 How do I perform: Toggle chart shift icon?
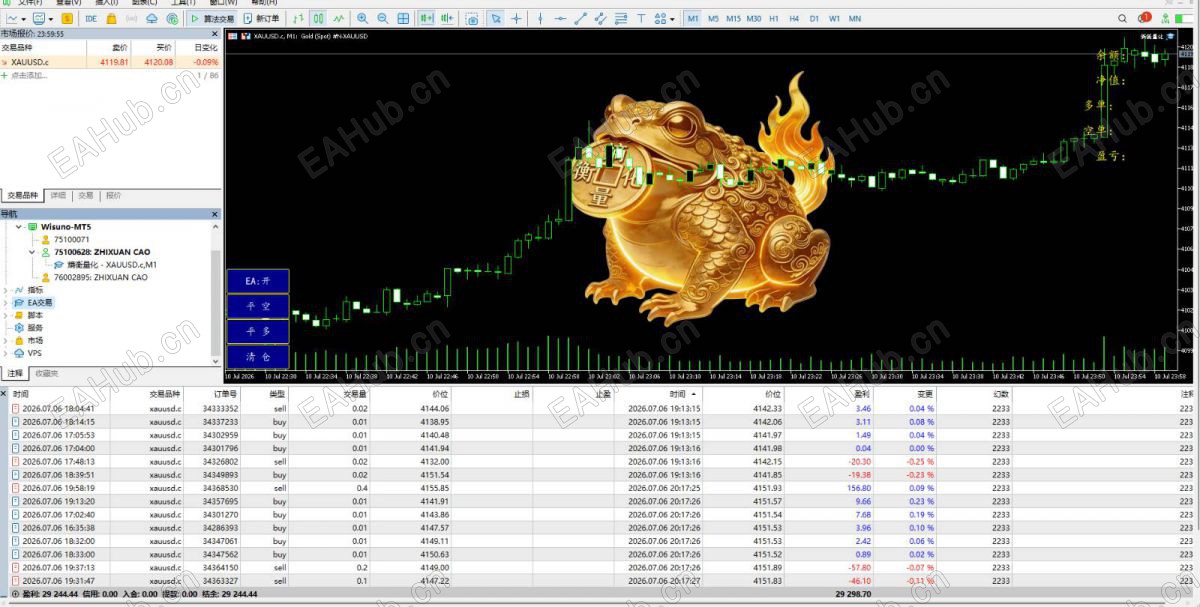[446, 18]
